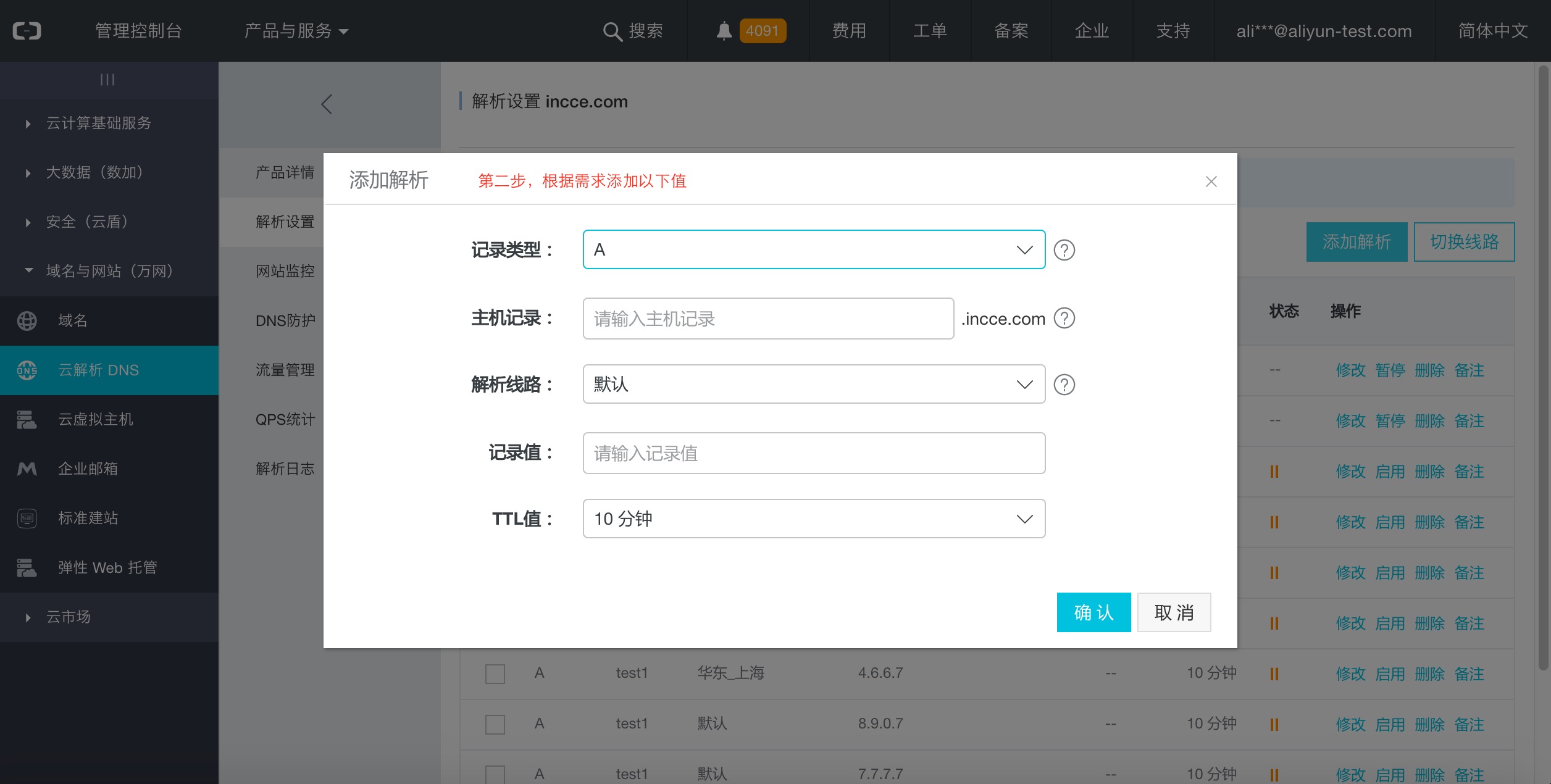Go to 管理控制台 home
This screenshot has width=1551, height=784.
point(138,31)
